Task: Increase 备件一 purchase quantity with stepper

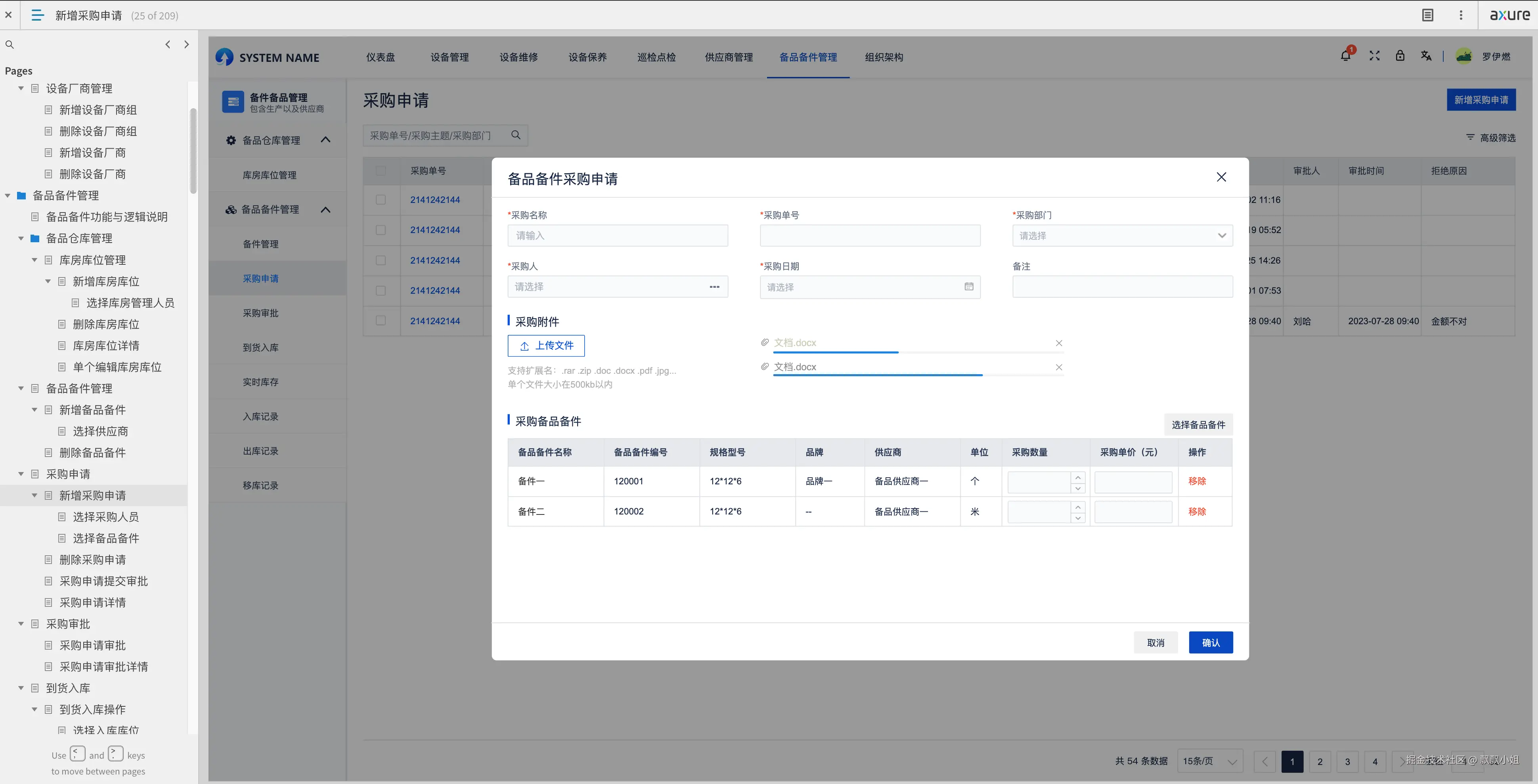Action: point(1078,477)
